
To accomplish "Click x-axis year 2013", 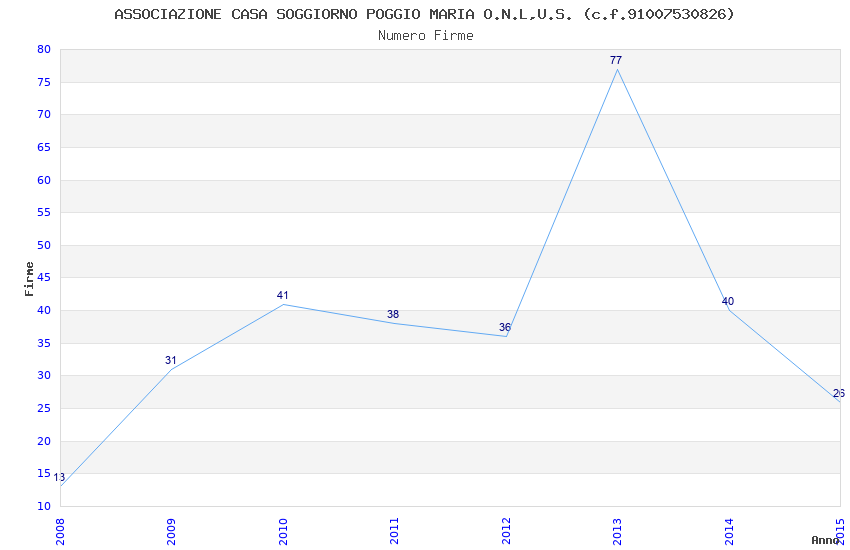I will click(617, 531).
